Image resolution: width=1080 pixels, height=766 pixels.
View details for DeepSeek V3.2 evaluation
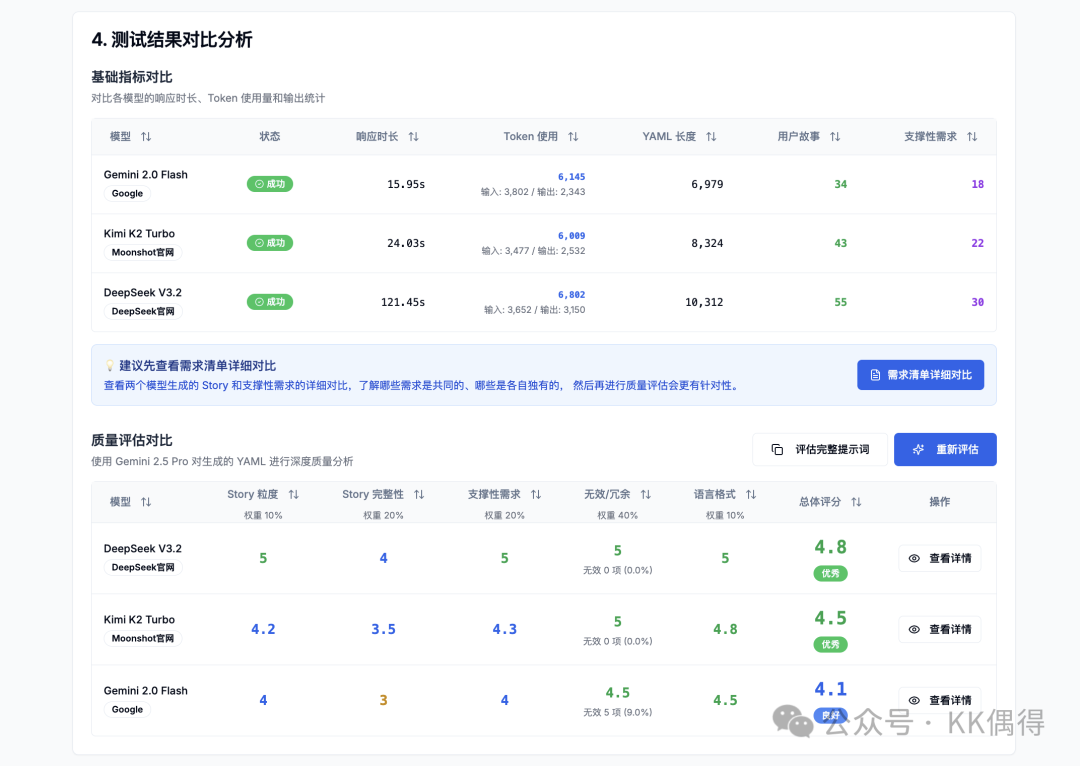pyautogui.click(x=939, y=559)
